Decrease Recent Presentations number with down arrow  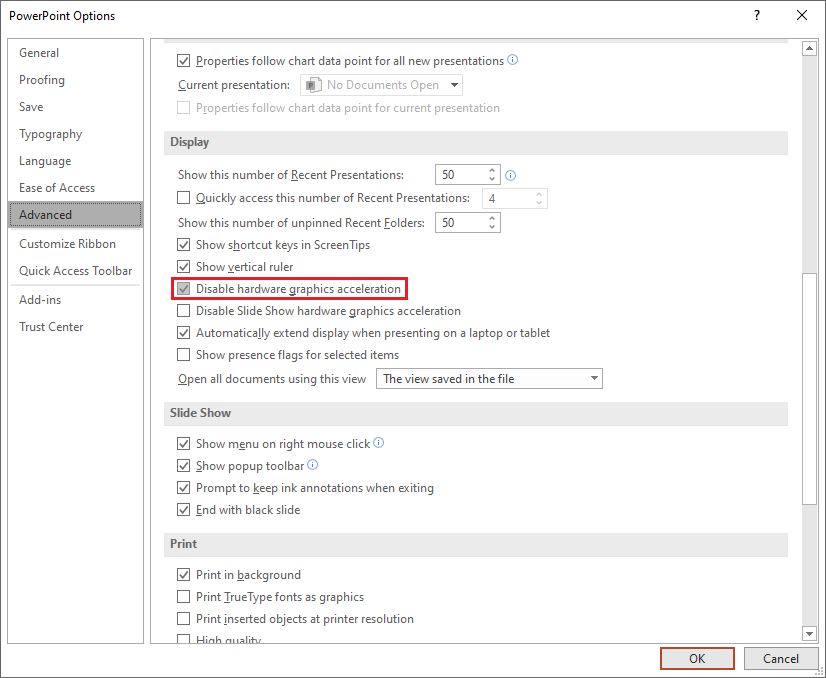[x=492, y=179]
